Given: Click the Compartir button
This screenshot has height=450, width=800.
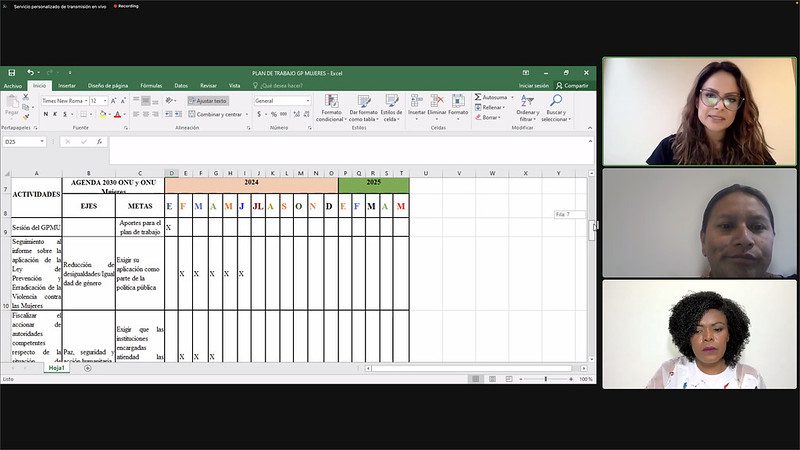Looking at the screenshot, I should [x=573, y=86].
